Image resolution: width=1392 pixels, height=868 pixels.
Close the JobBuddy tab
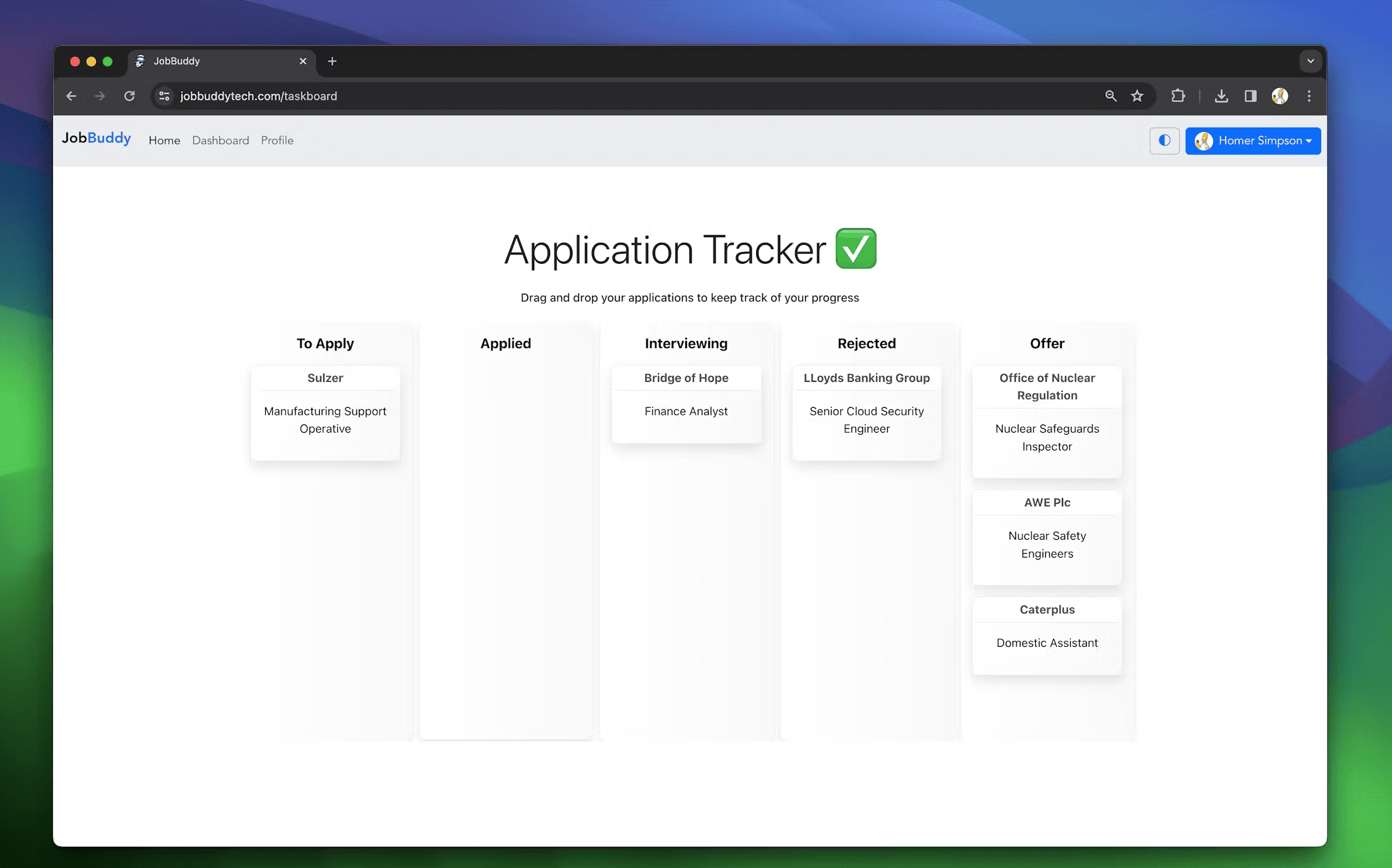tap(303, 61)
